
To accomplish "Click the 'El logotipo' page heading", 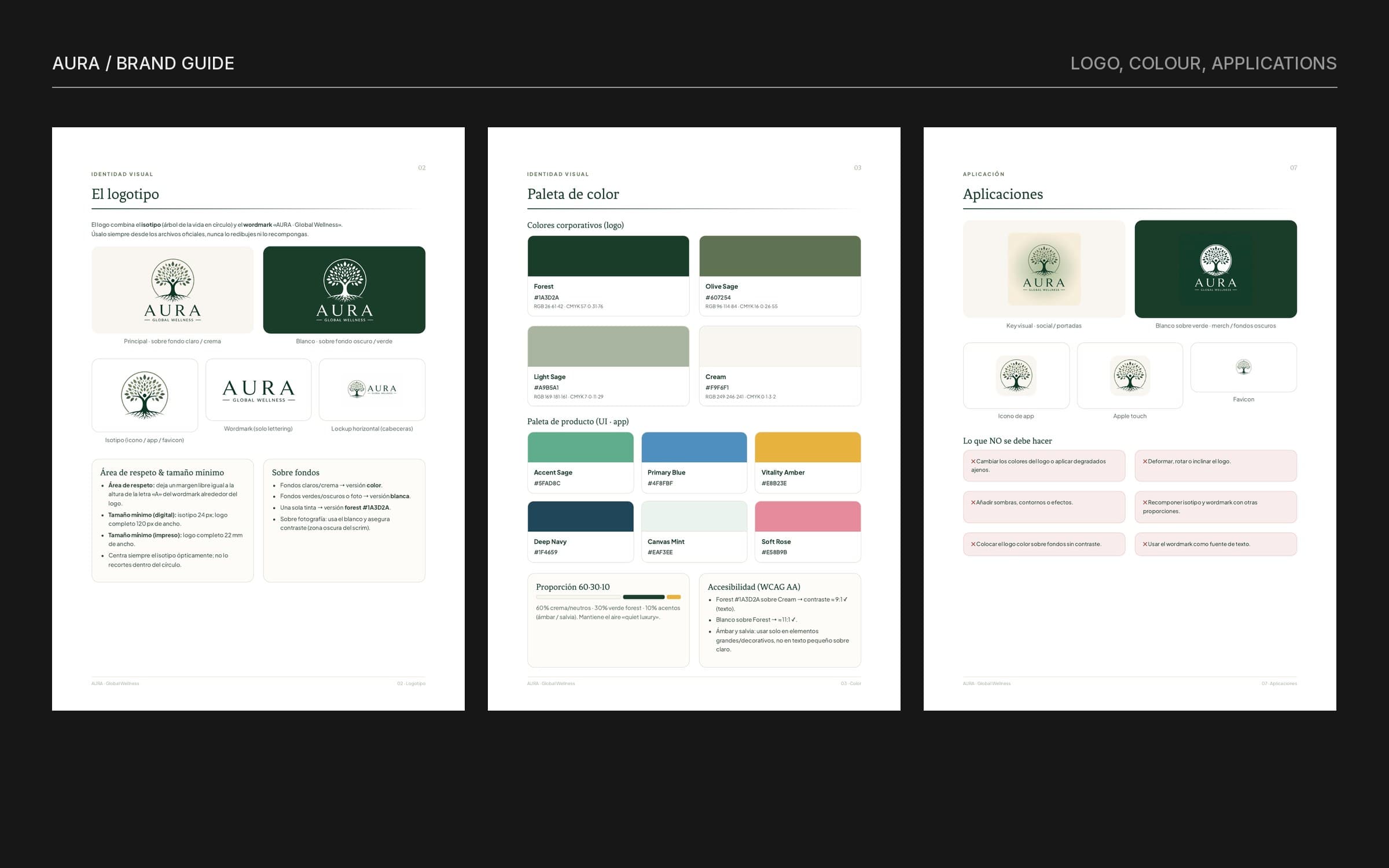I will click(x=125, y=194).
